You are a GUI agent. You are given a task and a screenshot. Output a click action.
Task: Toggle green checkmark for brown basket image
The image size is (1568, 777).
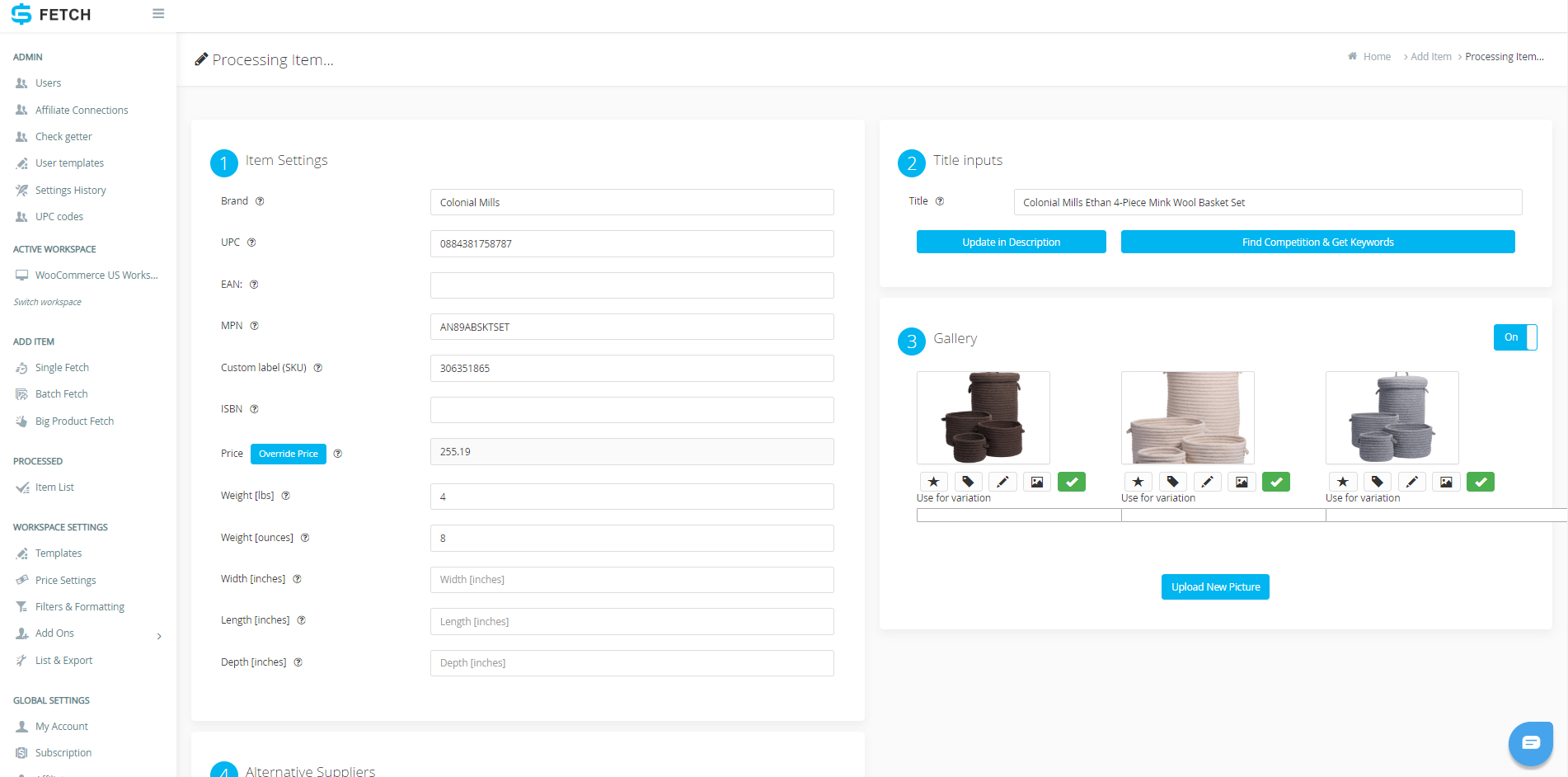(1072, 482)
